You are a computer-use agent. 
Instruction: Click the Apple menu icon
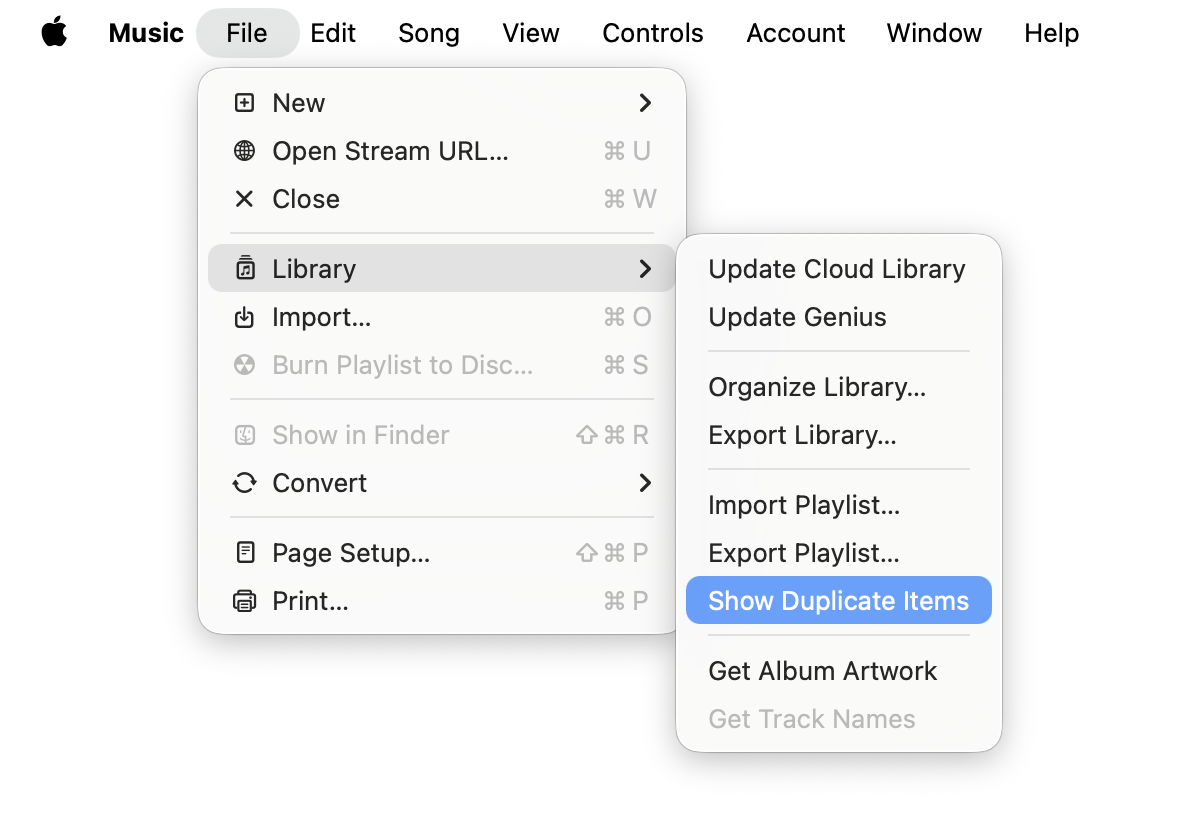(x=55, y=32)
